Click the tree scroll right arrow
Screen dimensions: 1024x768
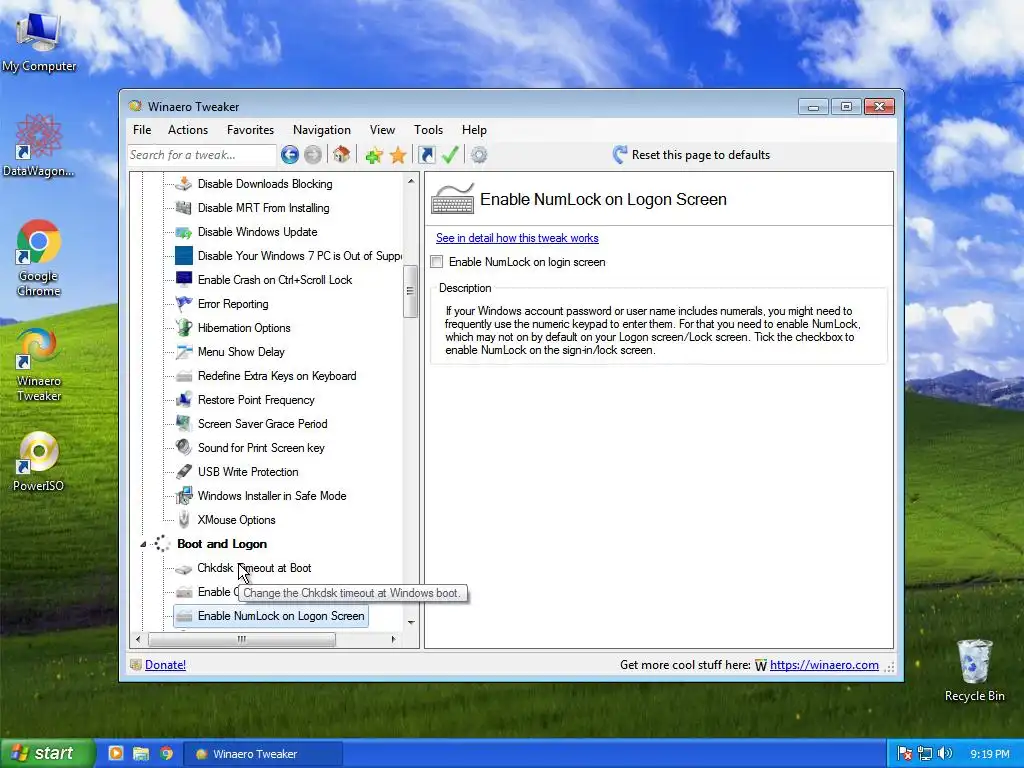(x=393, y=639)
